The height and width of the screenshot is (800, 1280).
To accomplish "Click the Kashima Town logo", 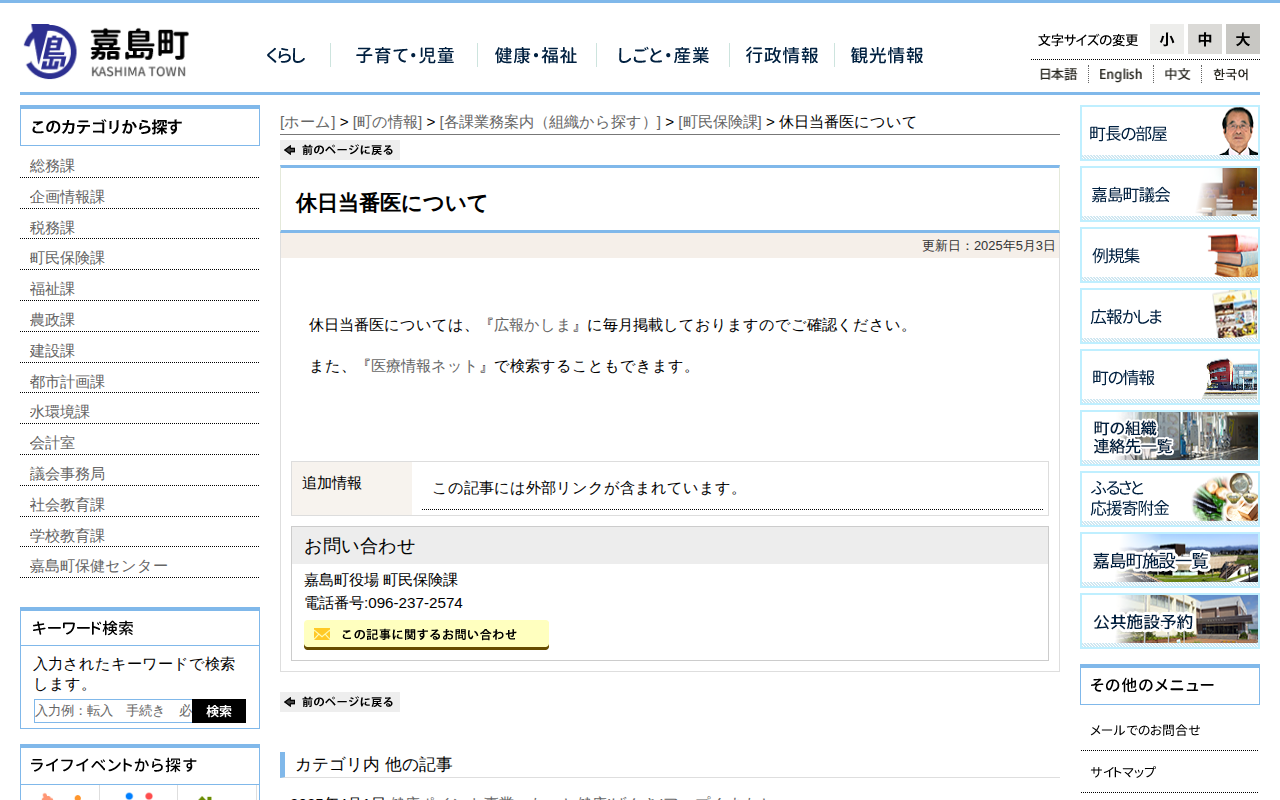I will 106,51.
